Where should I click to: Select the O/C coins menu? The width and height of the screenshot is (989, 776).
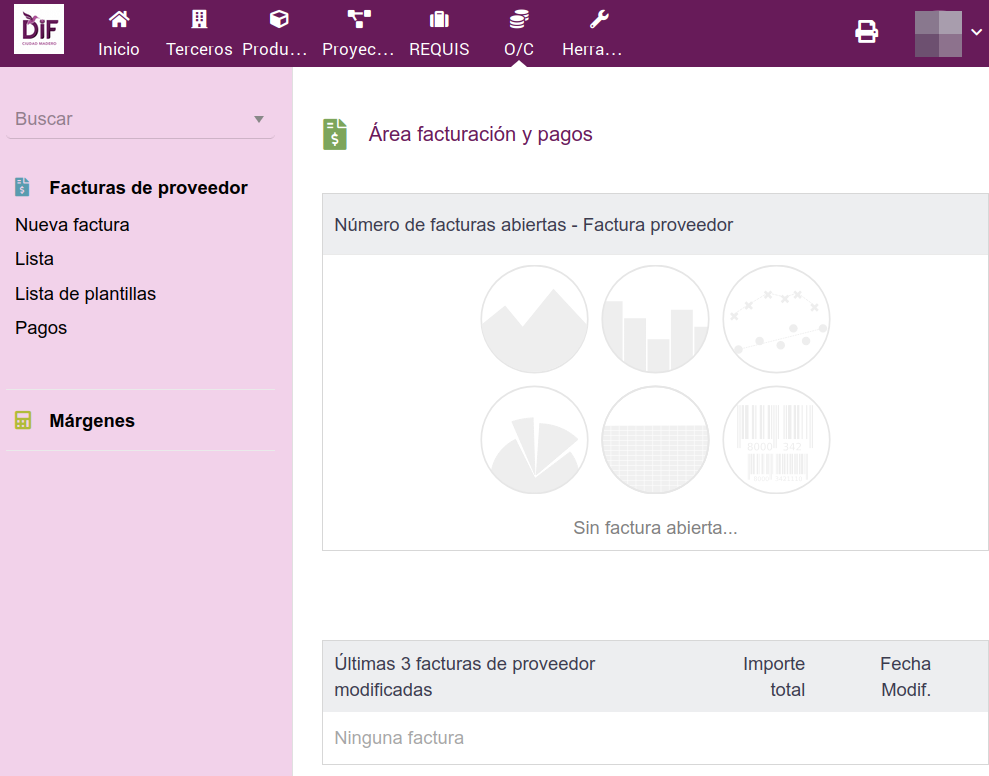point(518,20)
